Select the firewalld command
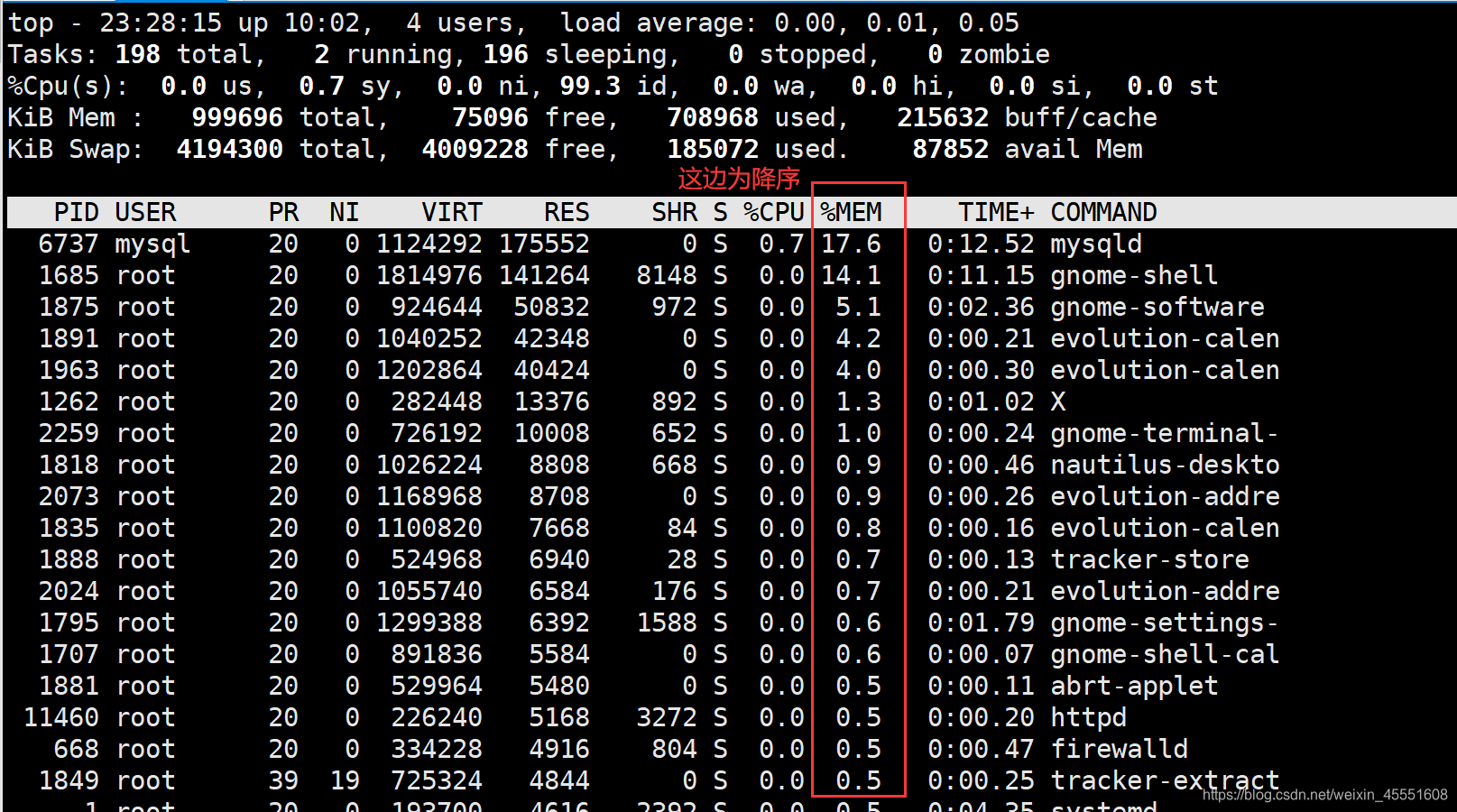 (x=1119, y=749)
